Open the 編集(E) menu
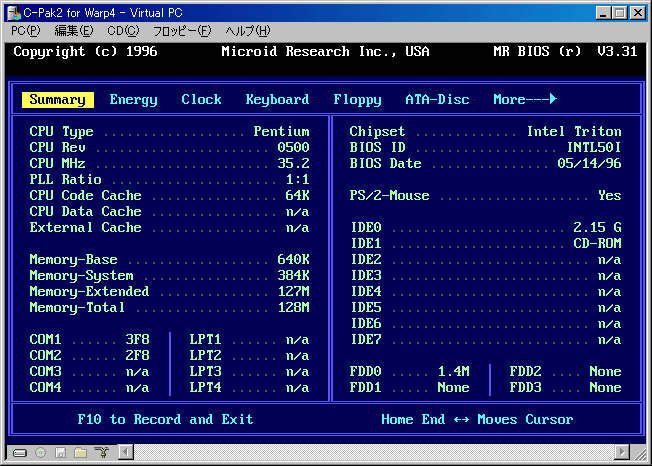The height and width of the screenshot is (466, 652). click(74, 30)
